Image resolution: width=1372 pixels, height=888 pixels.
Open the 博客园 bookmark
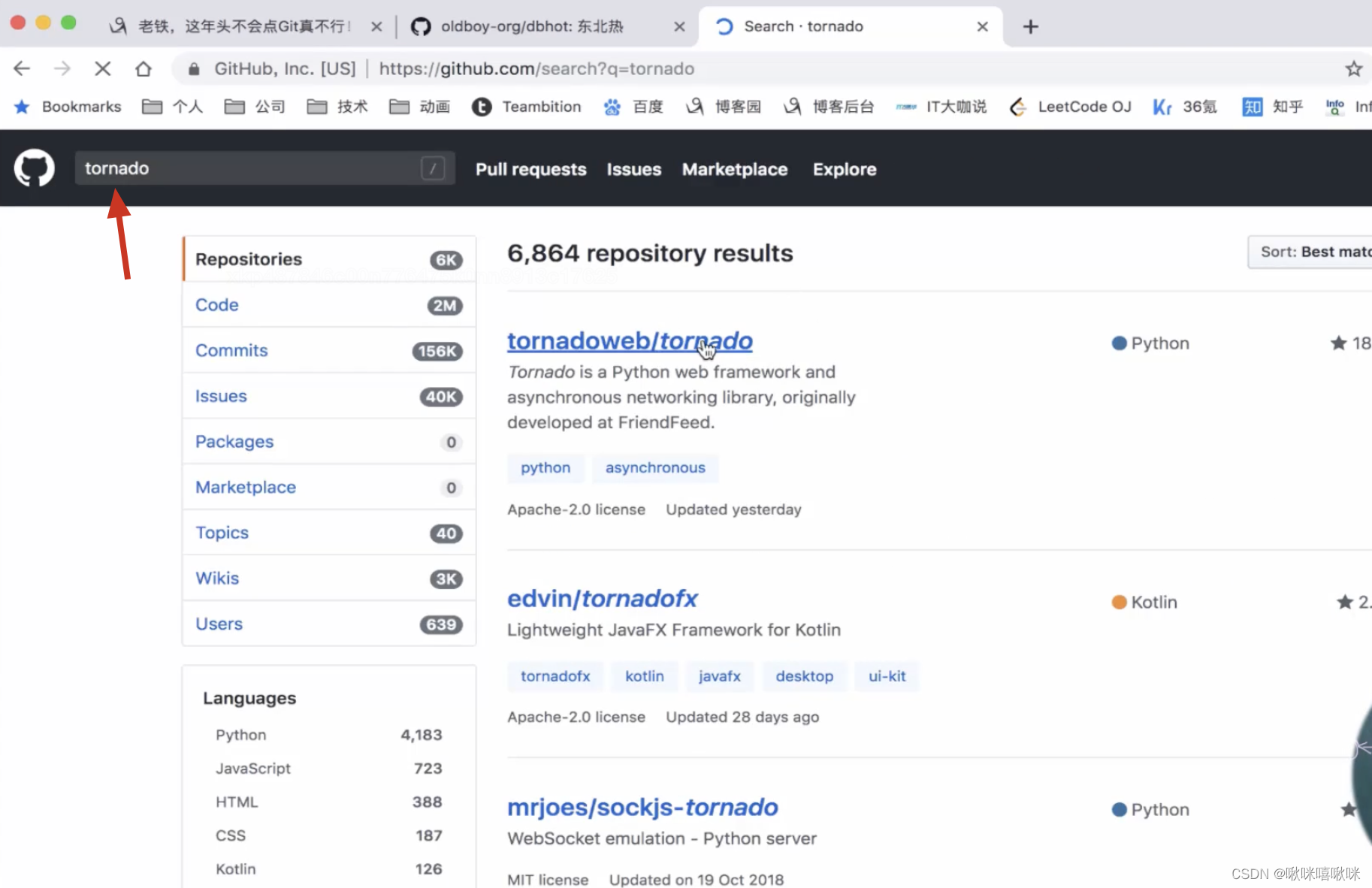point(724,107)
